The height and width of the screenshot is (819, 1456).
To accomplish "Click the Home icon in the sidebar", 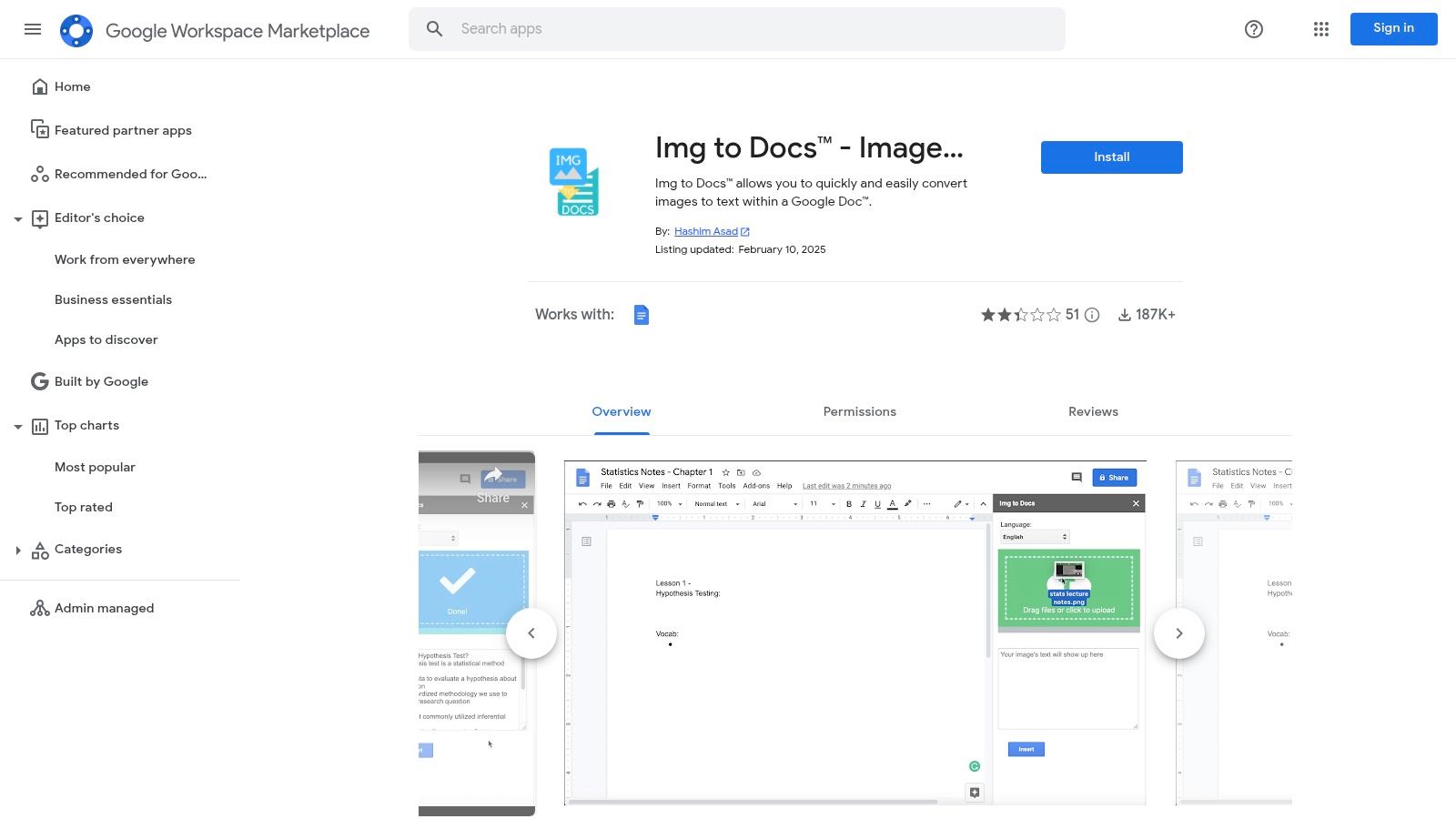I will point(40,86).
